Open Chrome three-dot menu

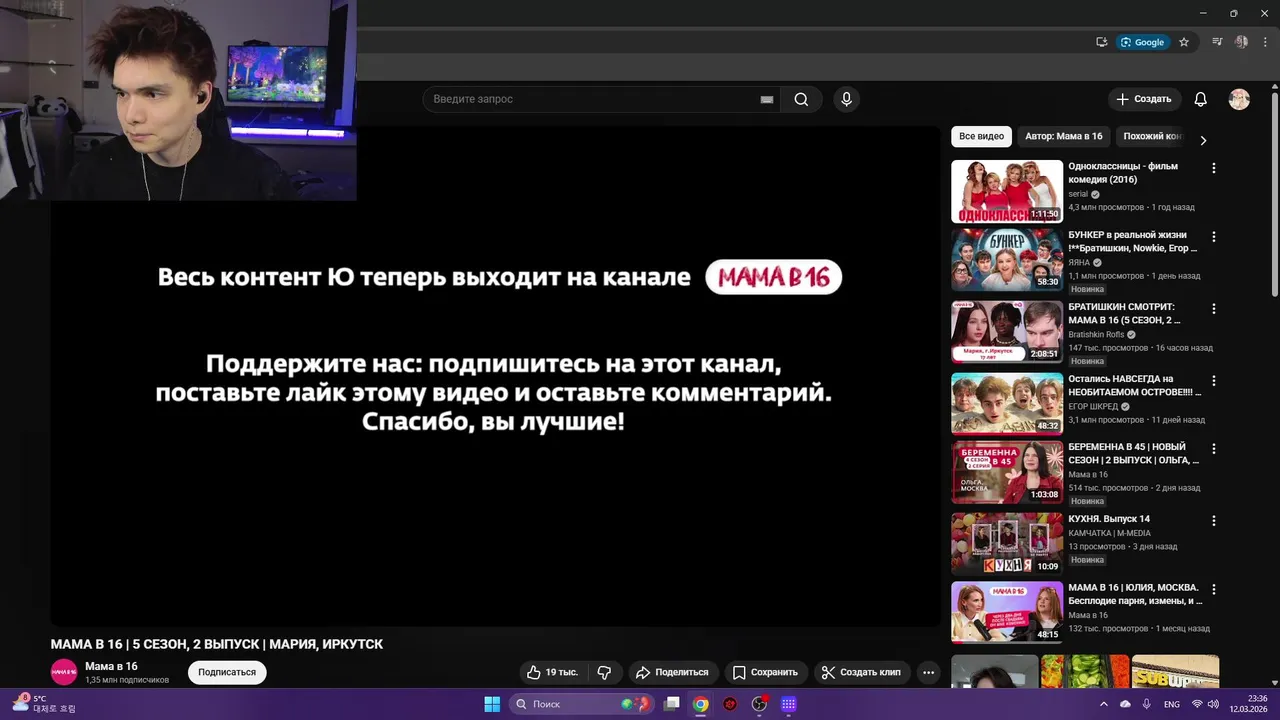coord(1265,42)
